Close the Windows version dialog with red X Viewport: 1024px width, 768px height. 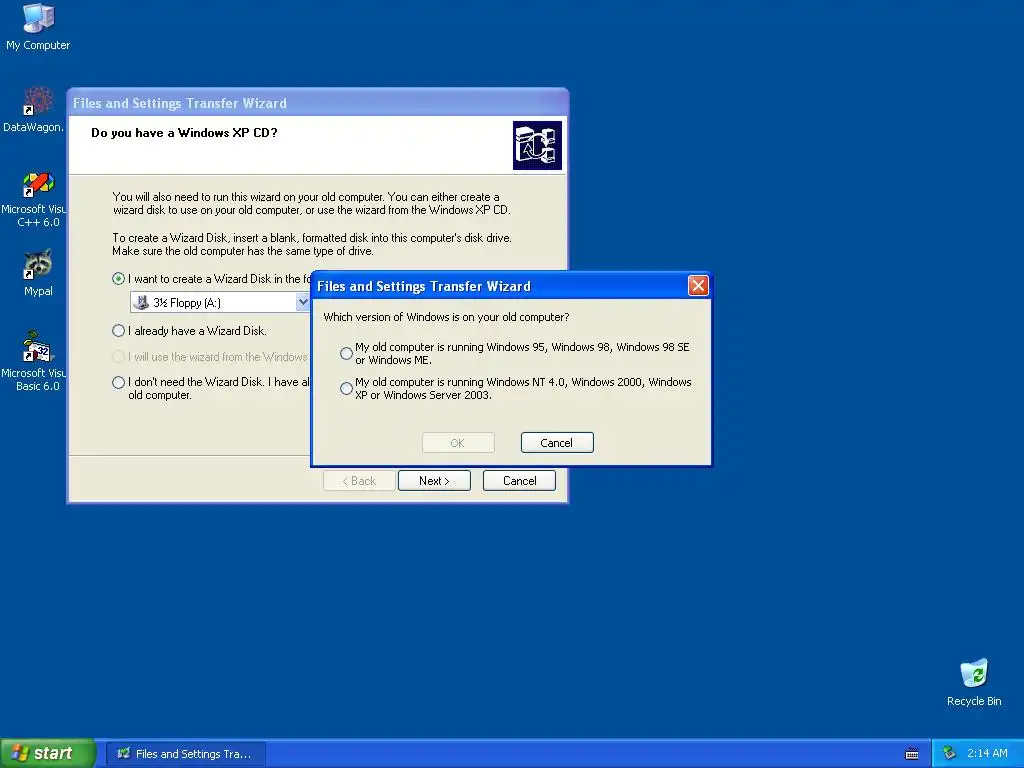click(x=698, y=285)
